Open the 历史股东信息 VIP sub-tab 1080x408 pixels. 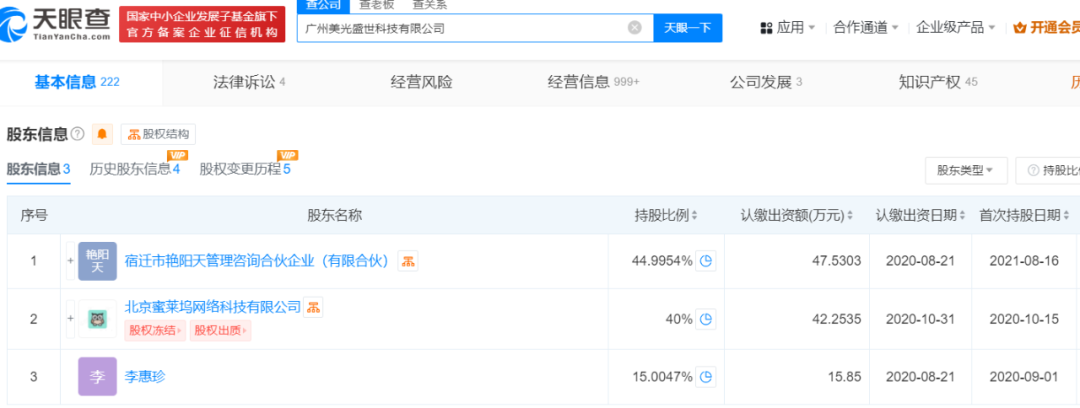[136, 168]
